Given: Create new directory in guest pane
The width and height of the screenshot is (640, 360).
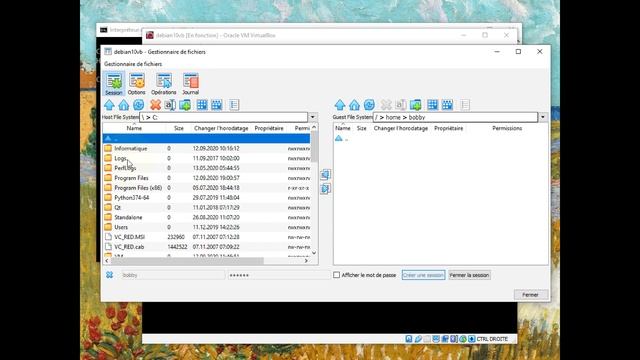Looking at the screenshot, I should [416, 105].
